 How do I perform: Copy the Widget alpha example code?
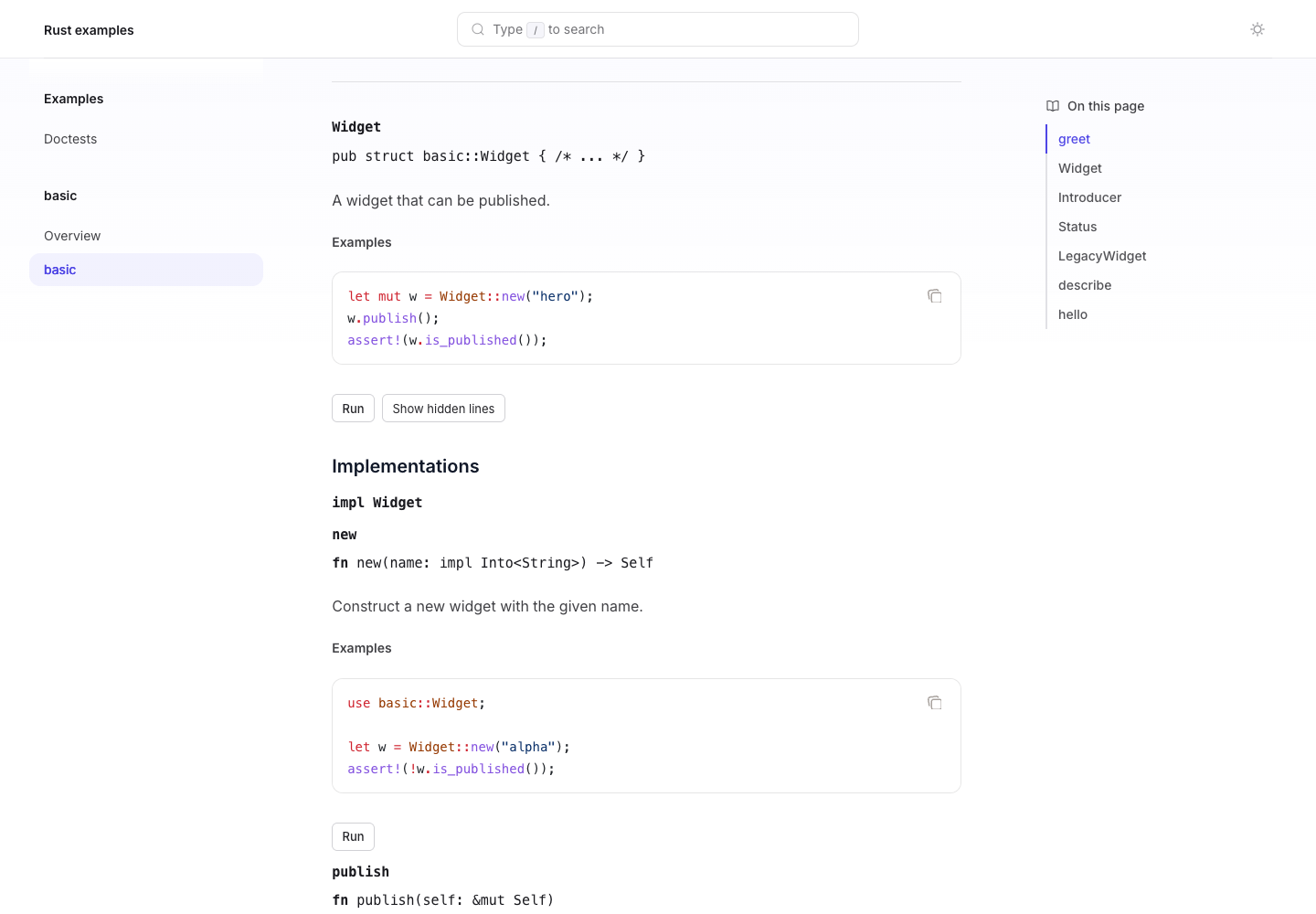[935, 703]
